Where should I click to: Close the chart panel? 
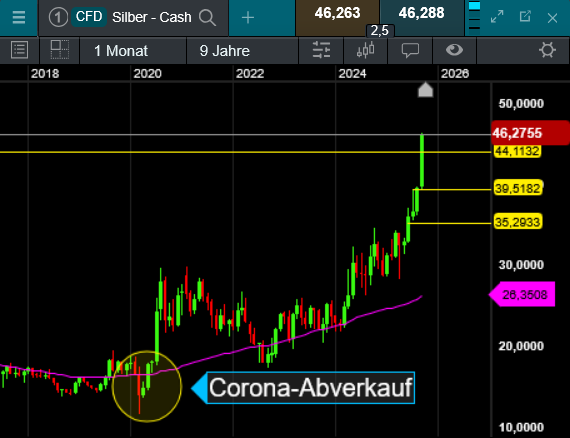(552, 18)
